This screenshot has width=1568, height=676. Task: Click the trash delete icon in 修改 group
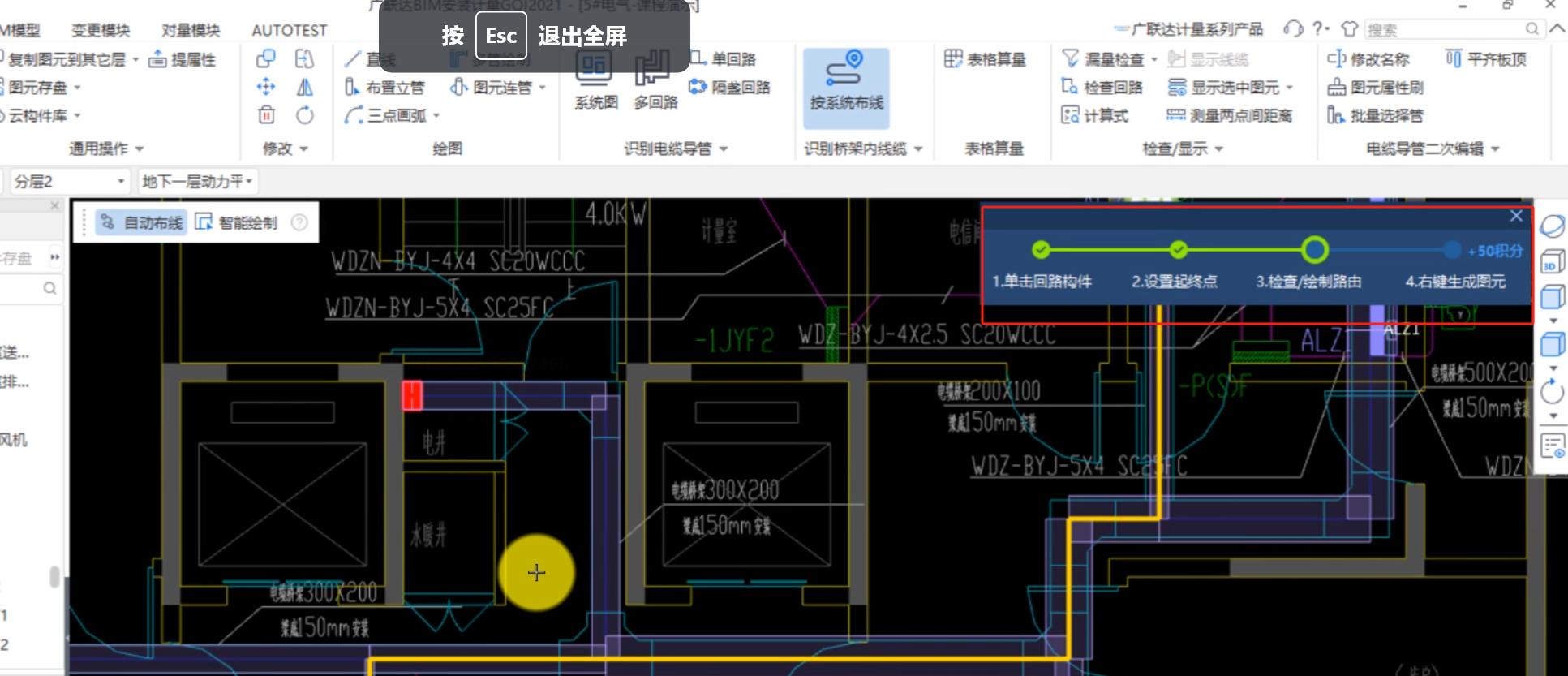(x=266, y=115)
